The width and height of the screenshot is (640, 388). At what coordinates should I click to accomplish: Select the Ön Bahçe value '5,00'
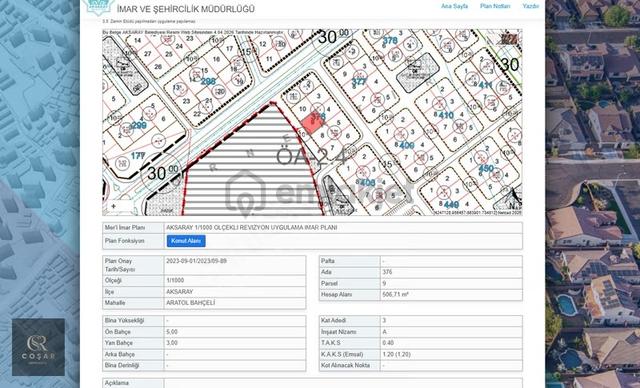pos(172,332)
